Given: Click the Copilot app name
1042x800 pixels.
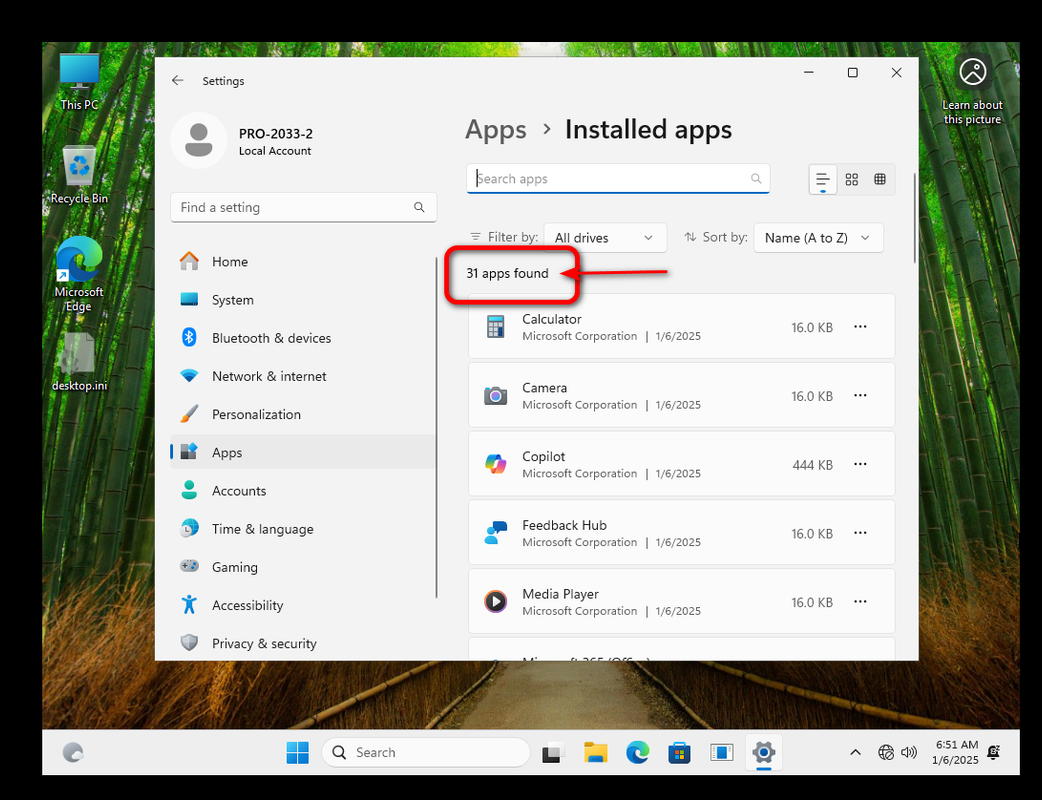Looking at the screenshot, I should pyautogui.click(x=544, y=456).
